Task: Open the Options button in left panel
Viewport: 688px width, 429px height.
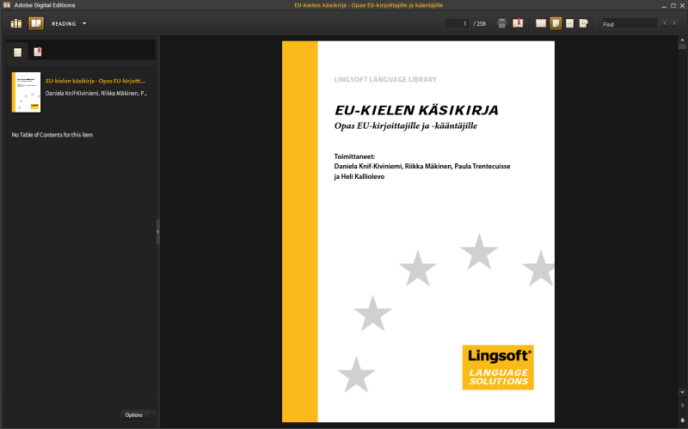Action: tap(137, 415)
